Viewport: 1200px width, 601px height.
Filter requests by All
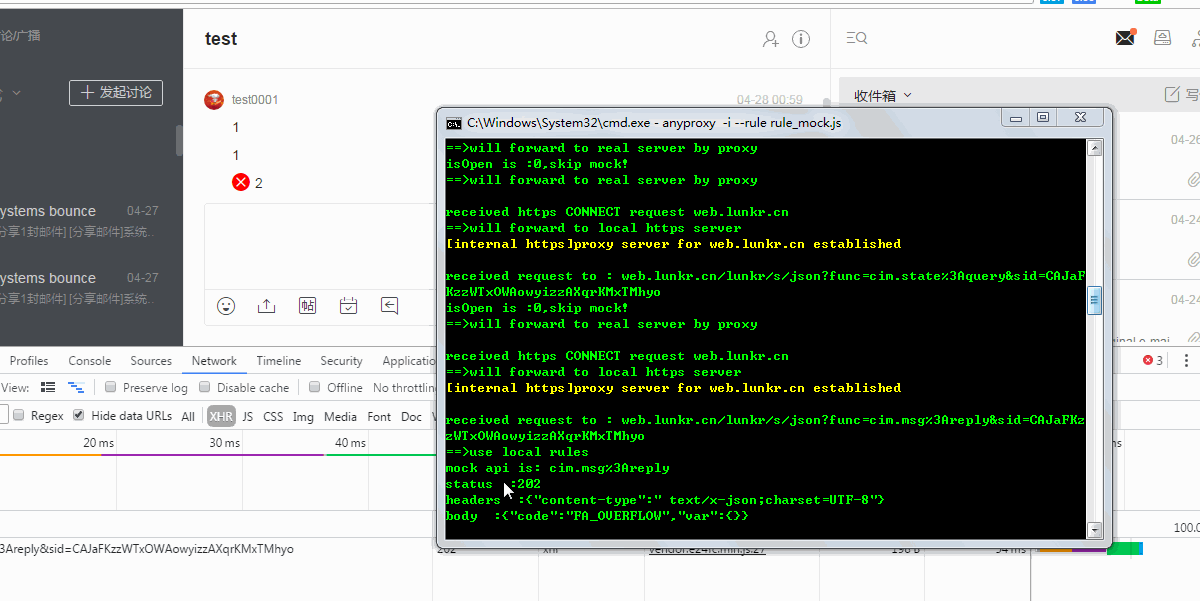pos(188,416)
